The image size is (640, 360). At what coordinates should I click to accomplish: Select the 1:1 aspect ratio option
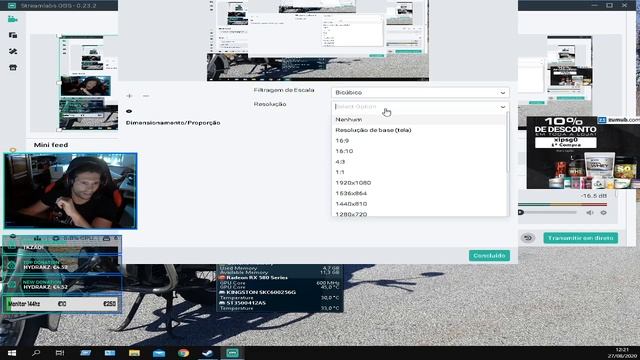coord(419,172)
